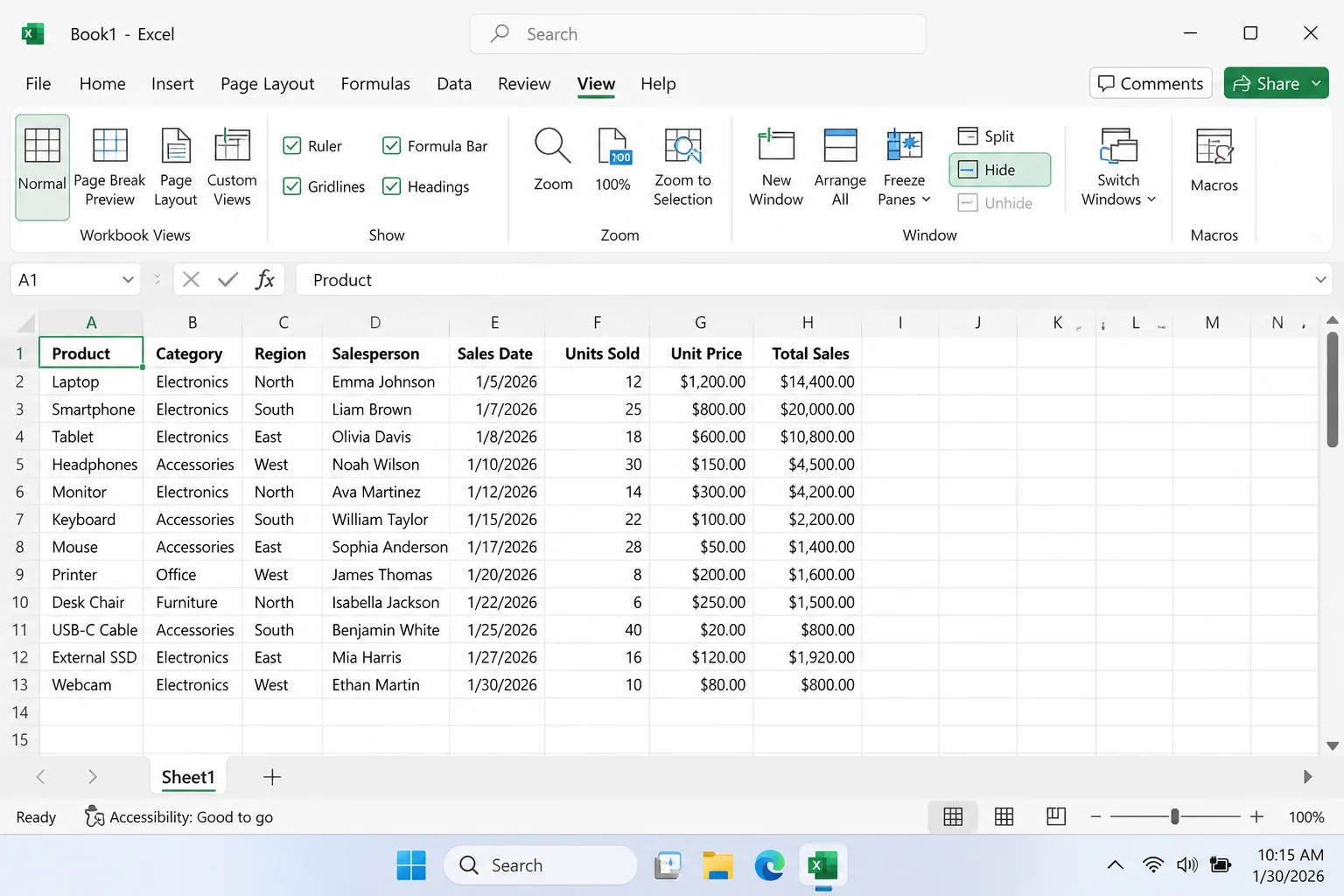Open the Data tab
The height and width of the screenshot is (896, 1344).
click(454, 84)
